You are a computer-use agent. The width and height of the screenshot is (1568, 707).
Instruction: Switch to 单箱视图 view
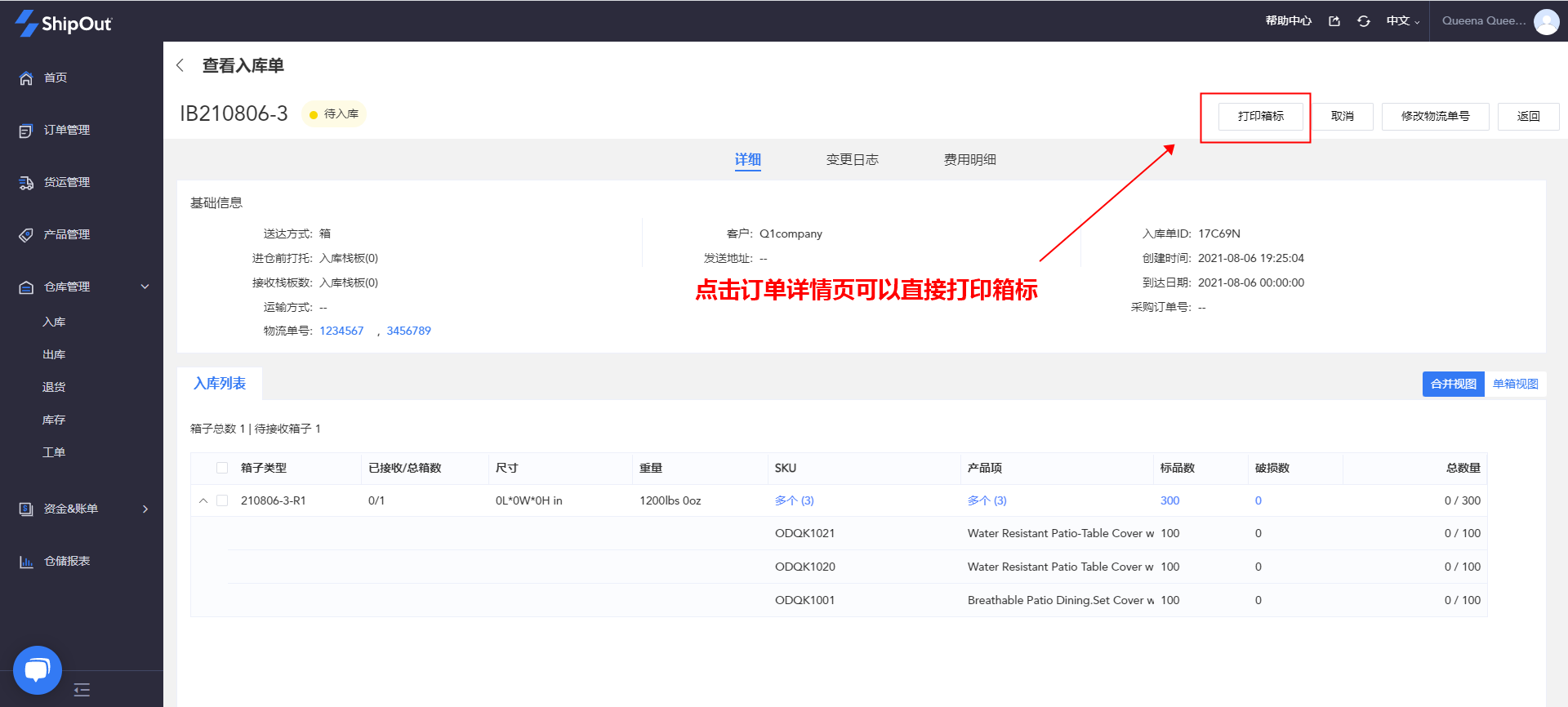1516,384
